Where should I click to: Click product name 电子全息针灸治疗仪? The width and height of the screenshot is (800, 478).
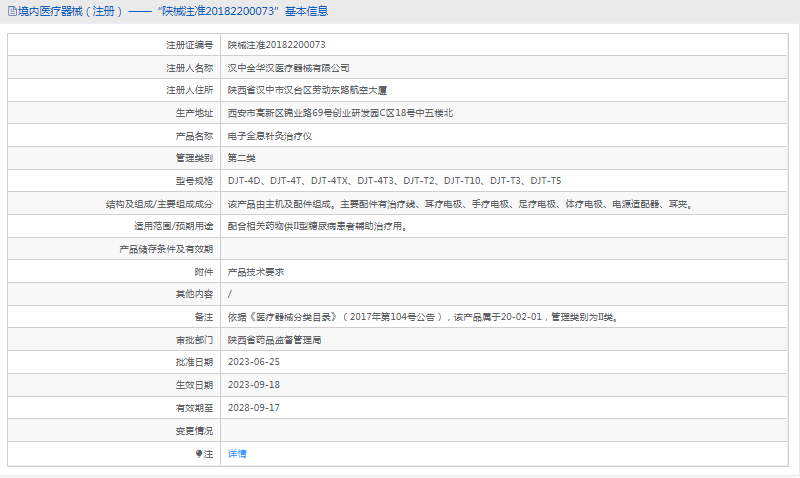pos(270,136)
